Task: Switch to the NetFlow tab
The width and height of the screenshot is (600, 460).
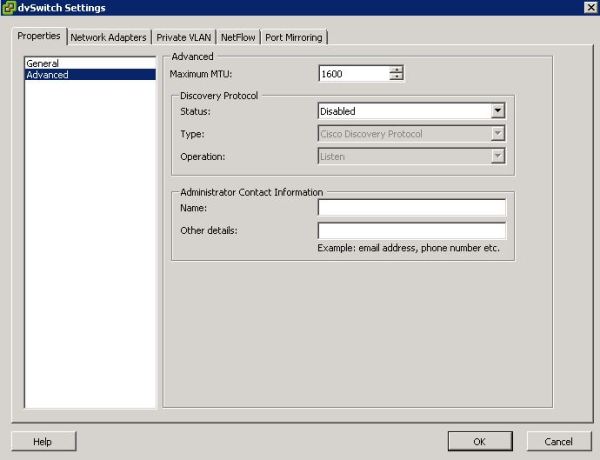Action: (238, 37)
